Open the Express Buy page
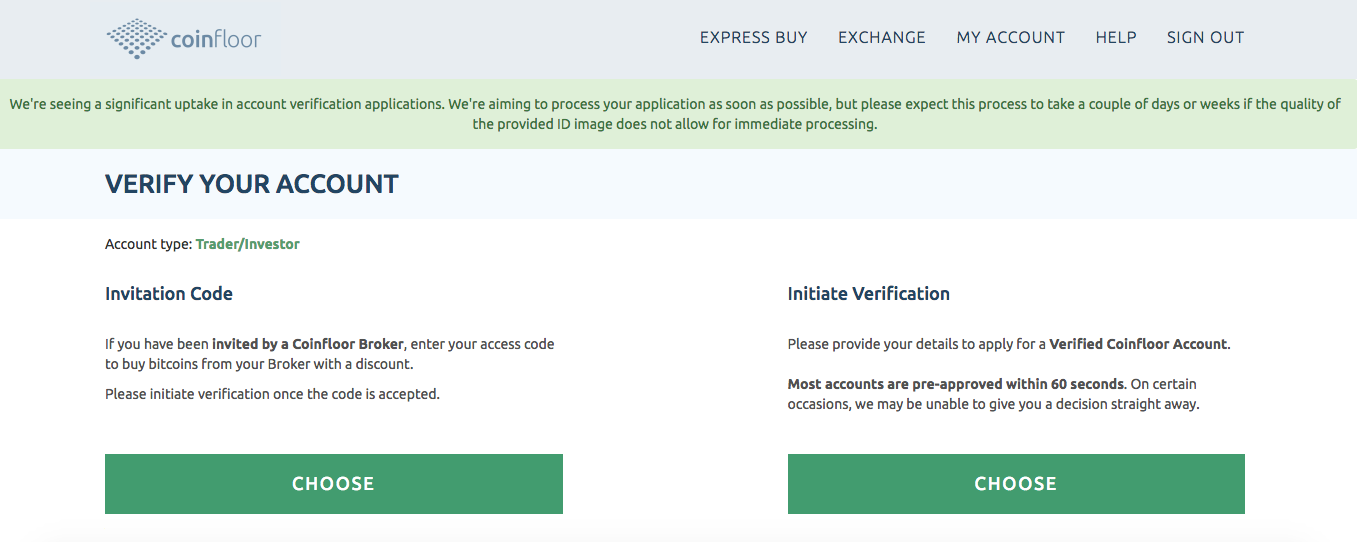 753,38
